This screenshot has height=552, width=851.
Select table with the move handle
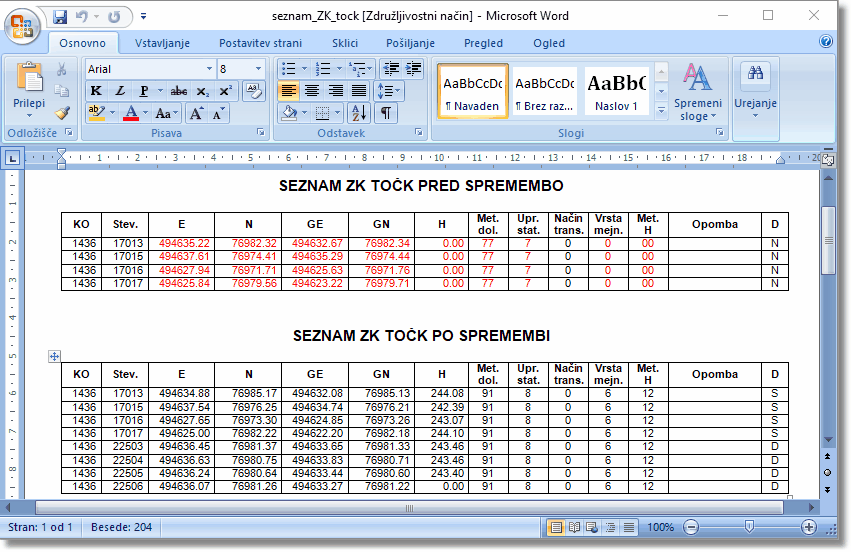point(54,356)
